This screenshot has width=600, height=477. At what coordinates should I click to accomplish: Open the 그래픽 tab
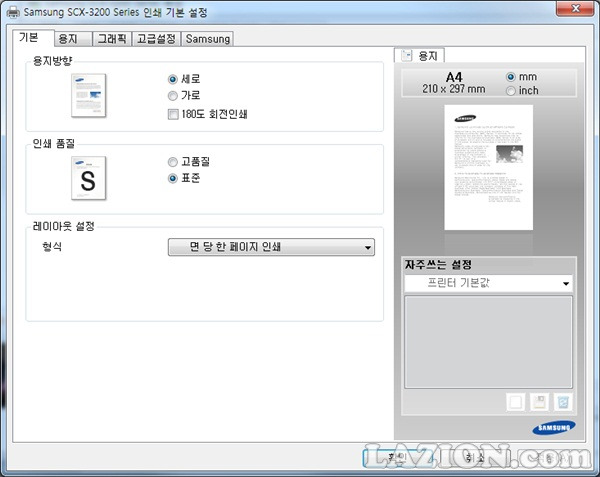tap(112, 39)
